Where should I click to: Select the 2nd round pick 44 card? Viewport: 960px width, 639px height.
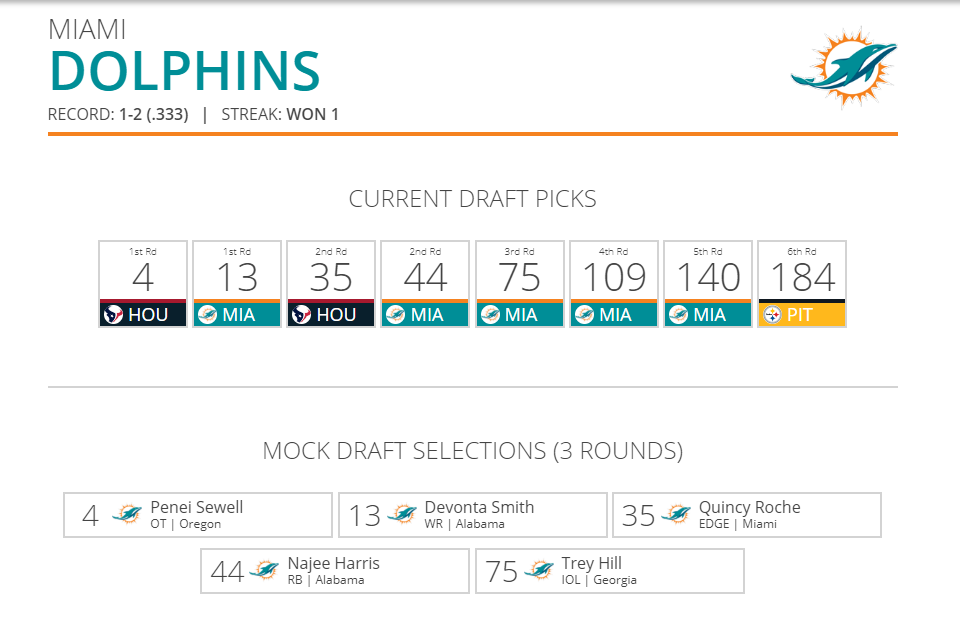425,284
